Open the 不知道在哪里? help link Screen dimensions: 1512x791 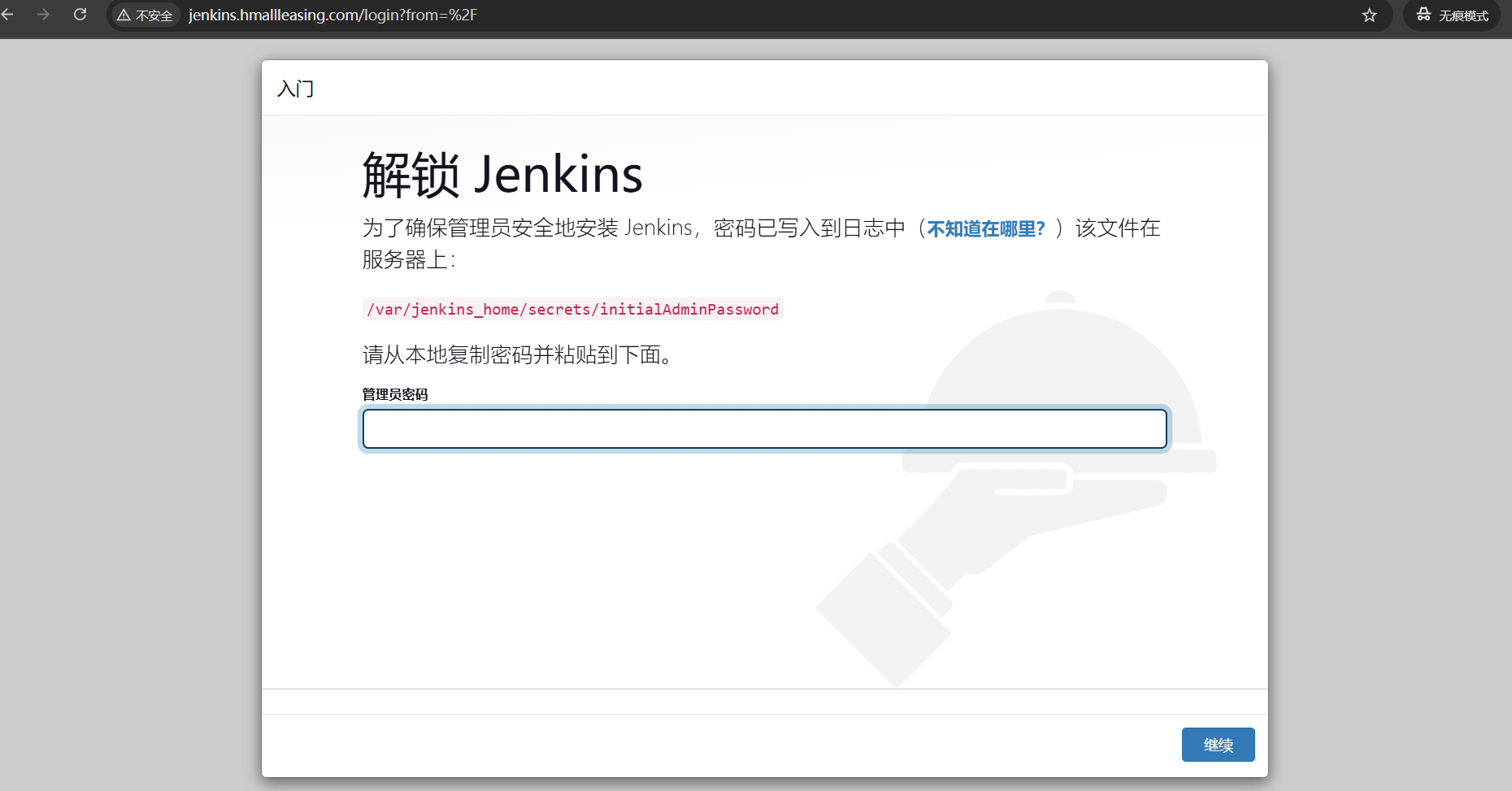pos(985,228)
